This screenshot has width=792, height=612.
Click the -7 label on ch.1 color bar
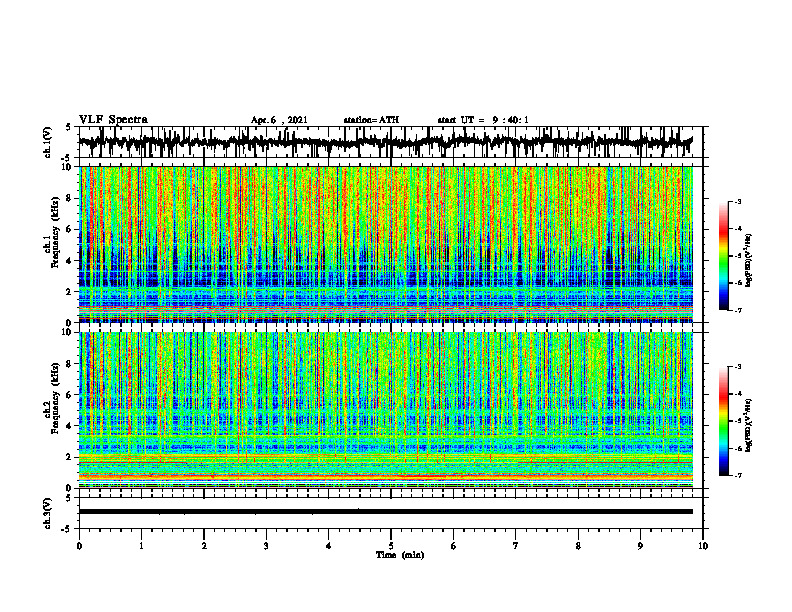738,310
